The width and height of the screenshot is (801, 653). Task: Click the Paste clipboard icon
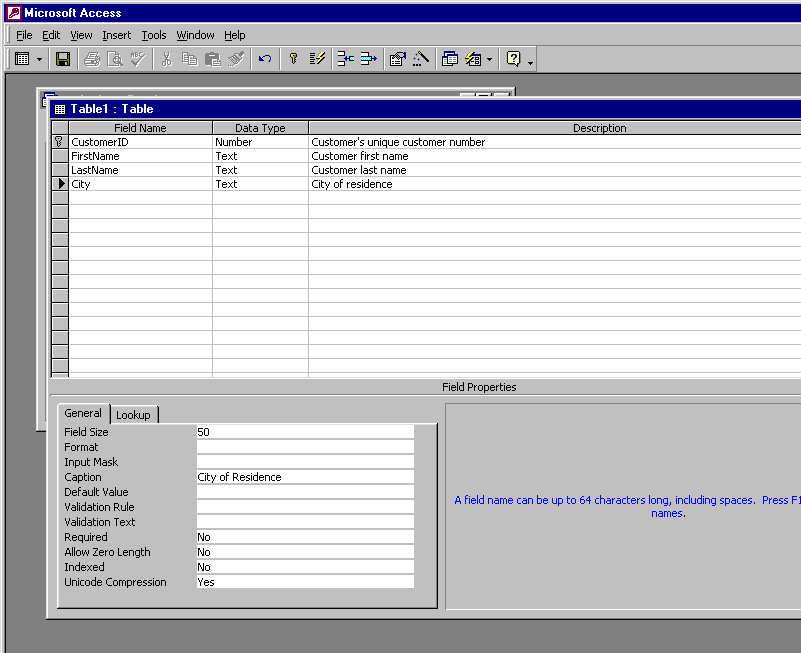click(x=213, y=59)
